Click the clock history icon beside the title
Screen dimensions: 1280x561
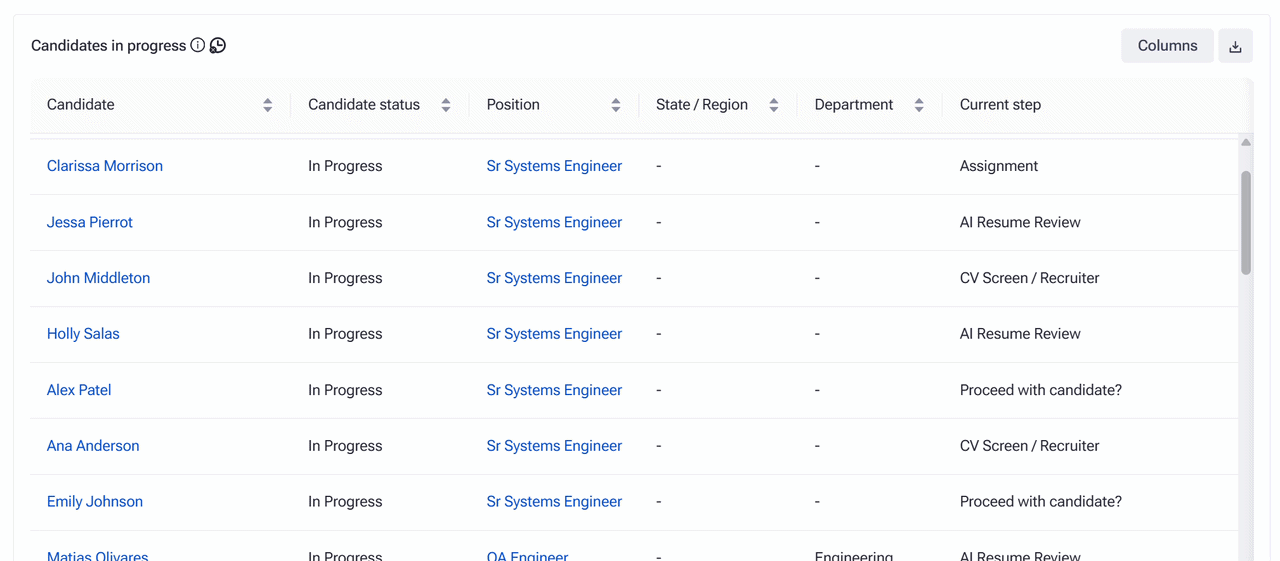click(217, 45)
